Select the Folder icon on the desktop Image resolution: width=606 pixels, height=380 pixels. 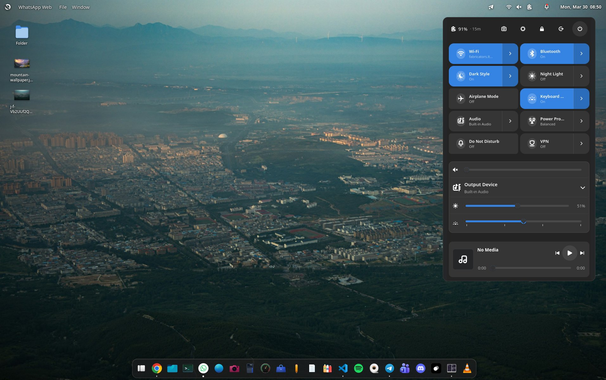[22, 35]
